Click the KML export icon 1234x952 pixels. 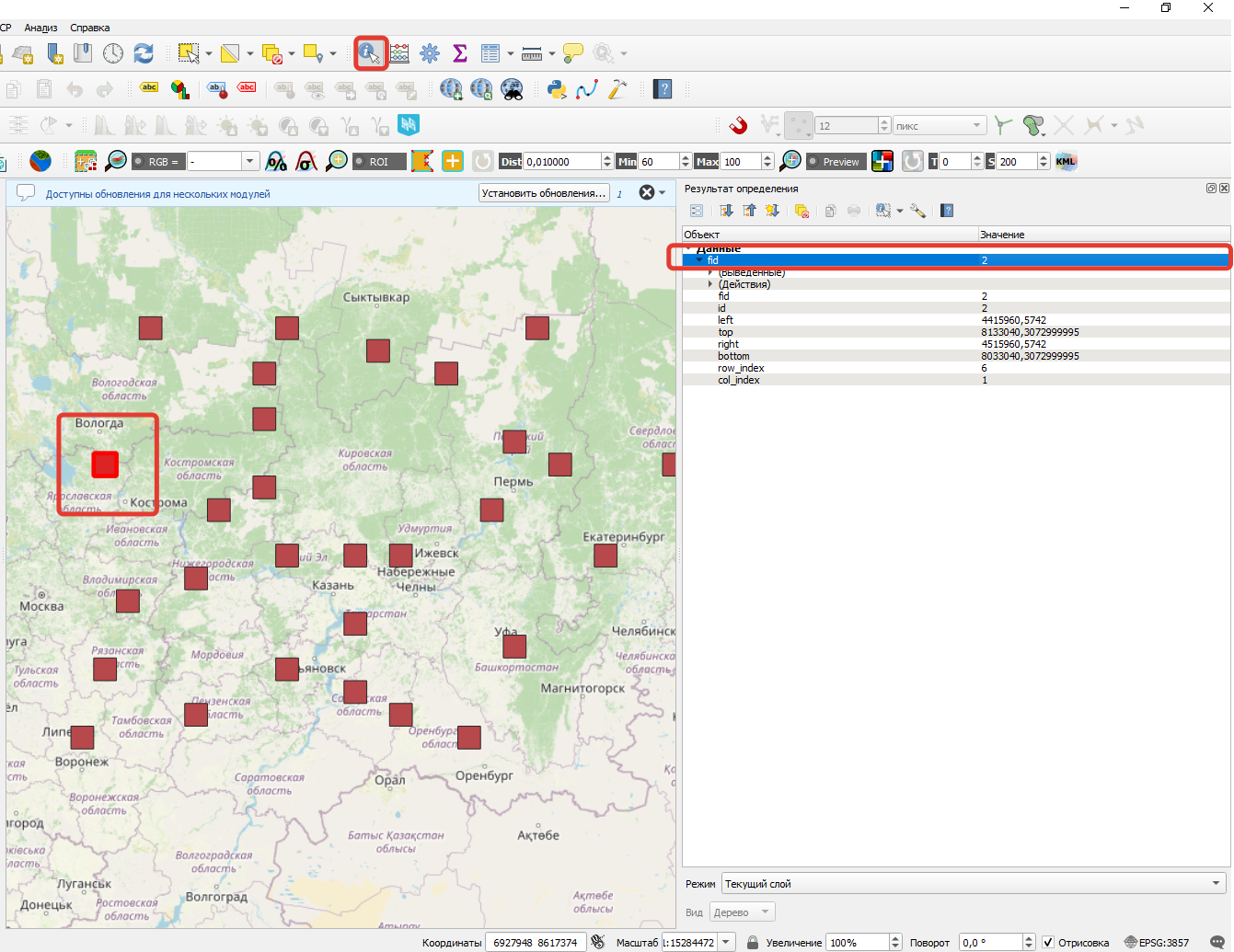click(x=1066, y=161)
